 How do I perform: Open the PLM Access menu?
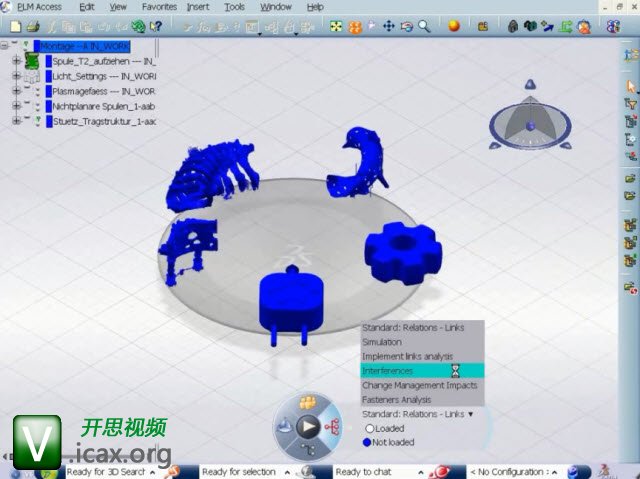[39, 7]
